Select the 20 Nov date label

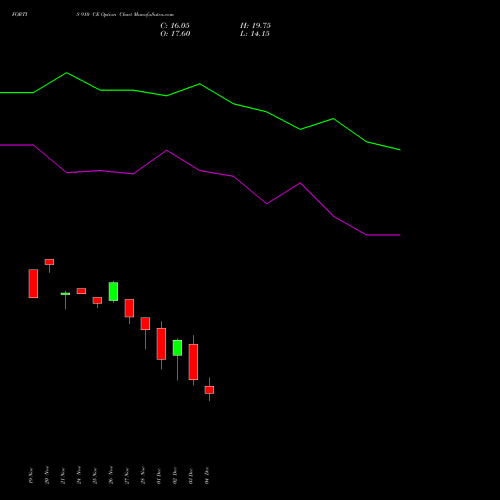click(x=47, y=475)
